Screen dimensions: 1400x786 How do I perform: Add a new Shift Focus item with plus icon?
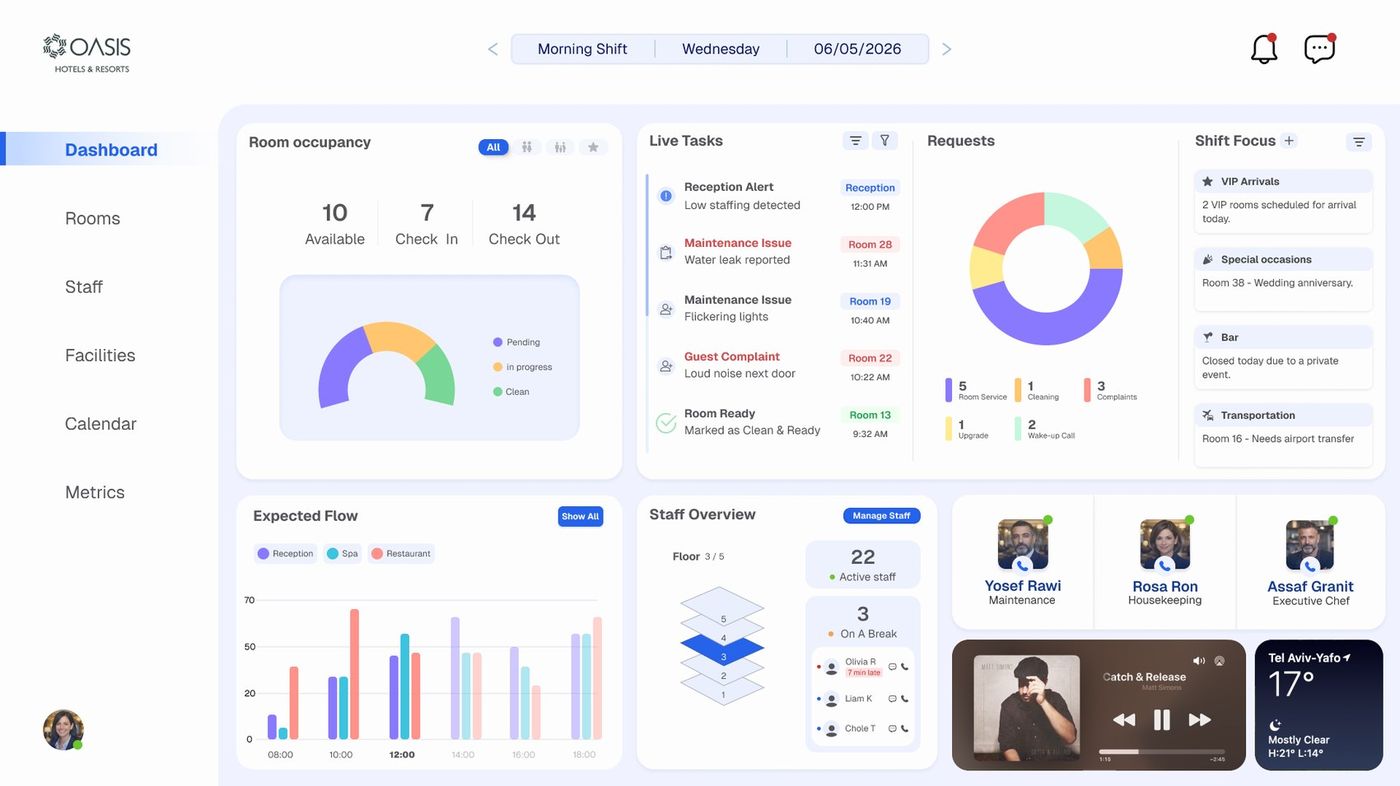[x=1289, y=141]
